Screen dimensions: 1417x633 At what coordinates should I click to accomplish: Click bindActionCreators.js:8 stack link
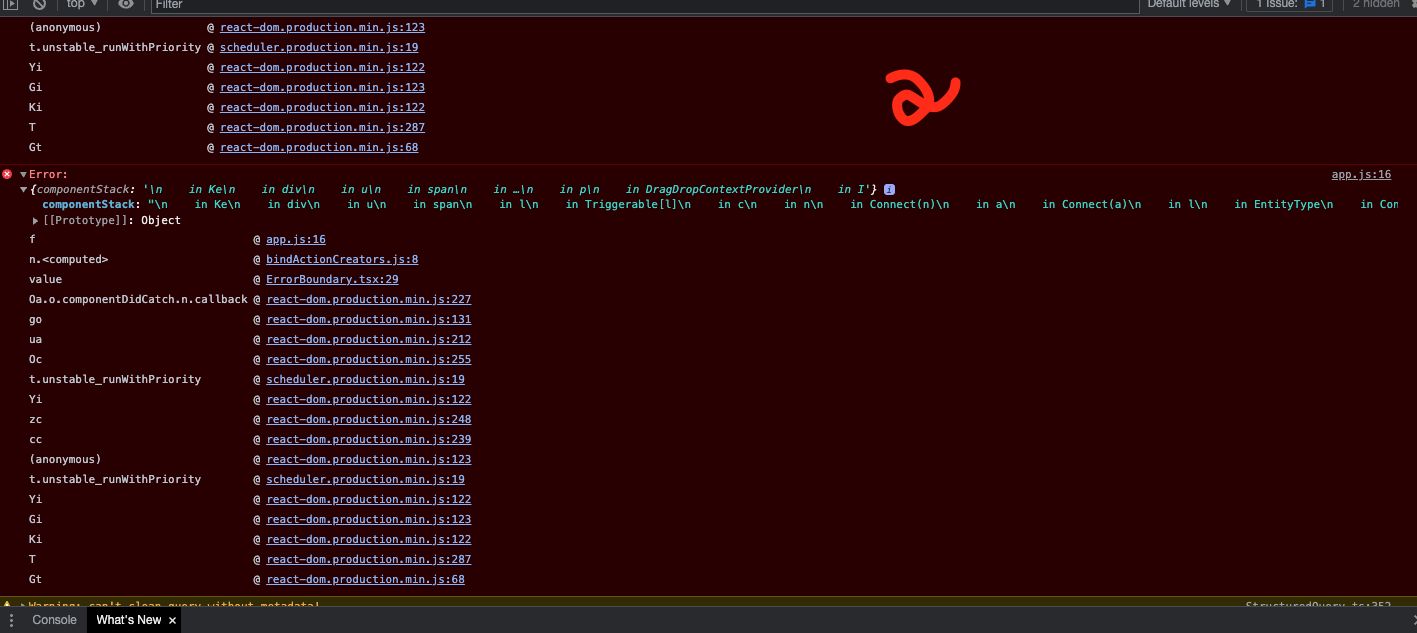(x=341, y=258)
